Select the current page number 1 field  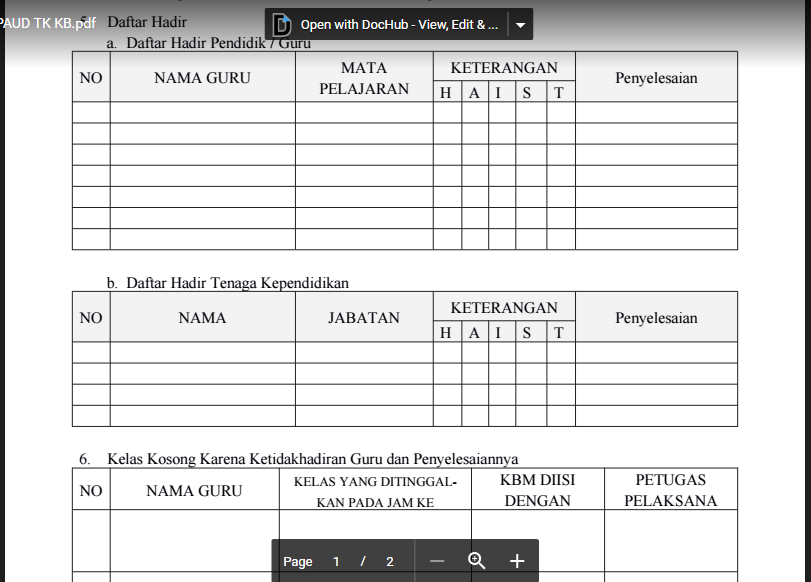point(336,562)
